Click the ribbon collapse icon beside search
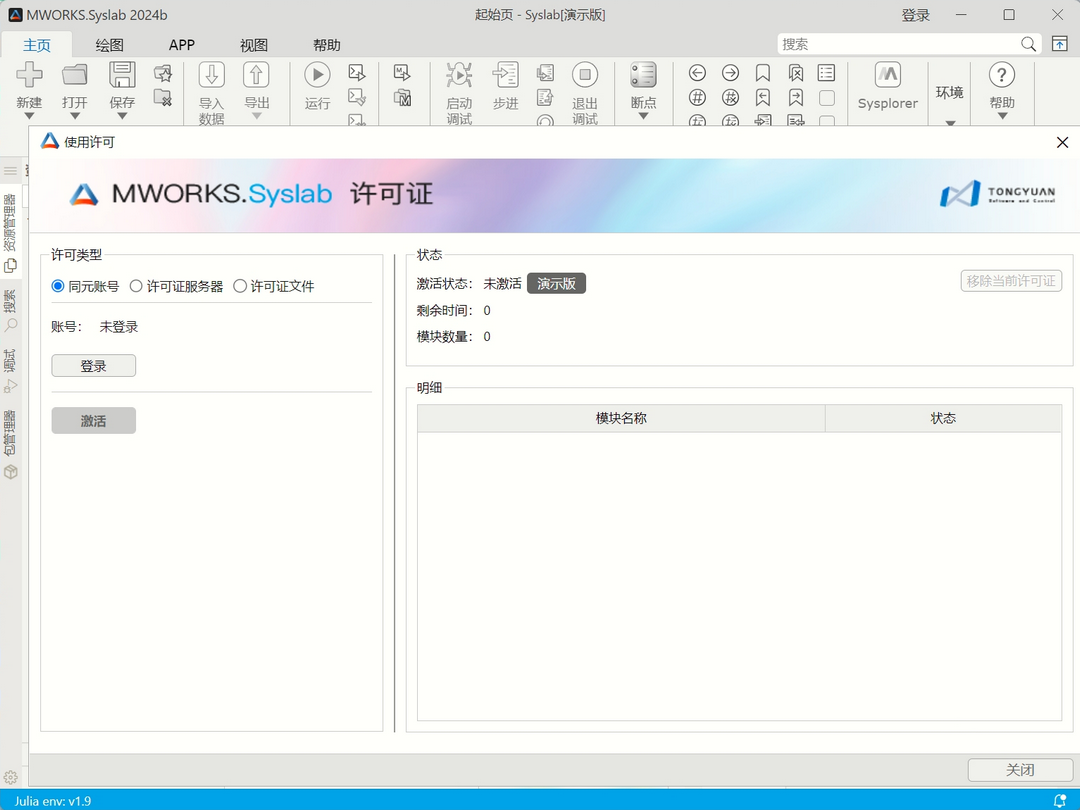 [x=1059, y=44]
